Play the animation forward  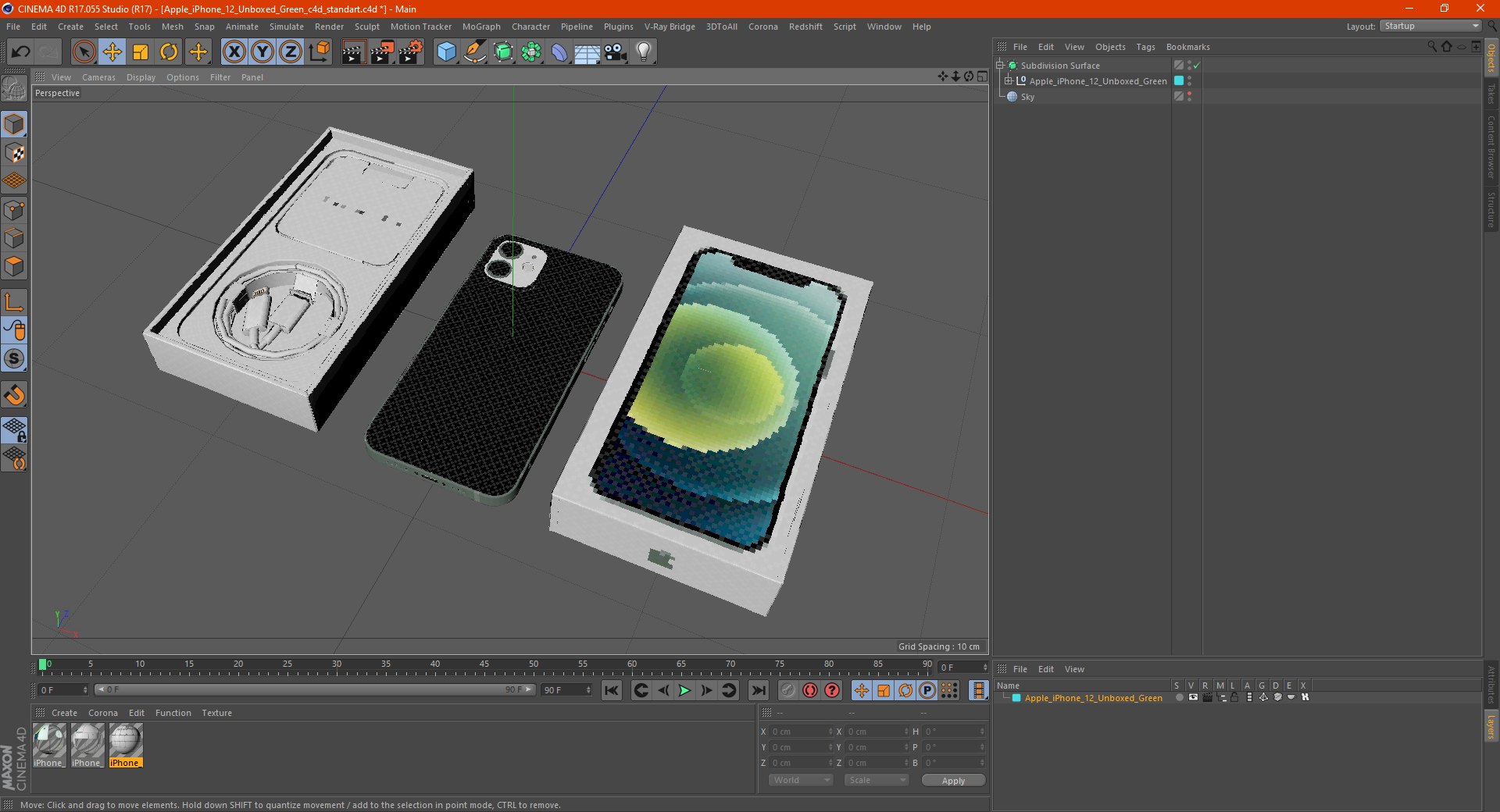coord(684,690)
